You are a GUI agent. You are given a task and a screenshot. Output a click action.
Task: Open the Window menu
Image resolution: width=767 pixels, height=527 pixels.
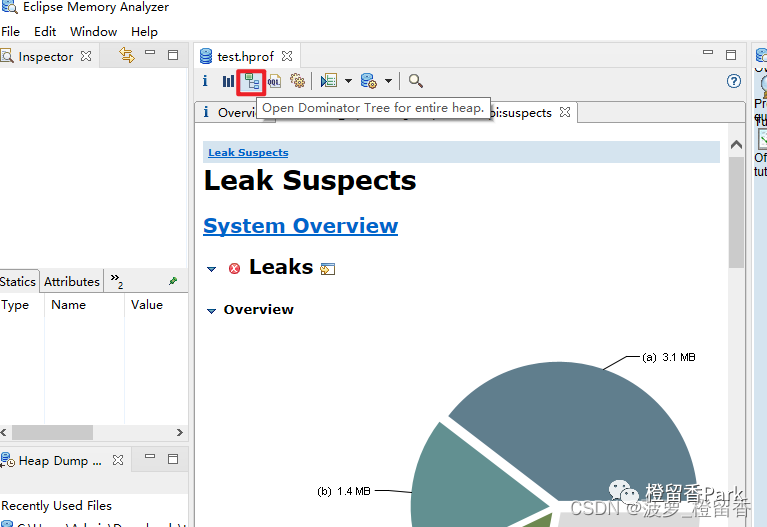point(93,32)
